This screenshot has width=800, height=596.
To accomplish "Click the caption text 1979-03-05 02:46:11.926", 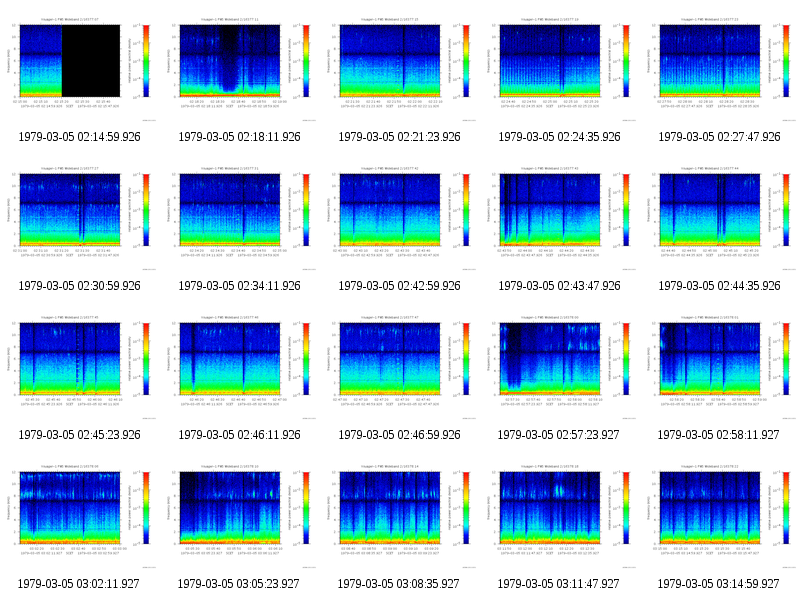I will click(x=239, y=435).
